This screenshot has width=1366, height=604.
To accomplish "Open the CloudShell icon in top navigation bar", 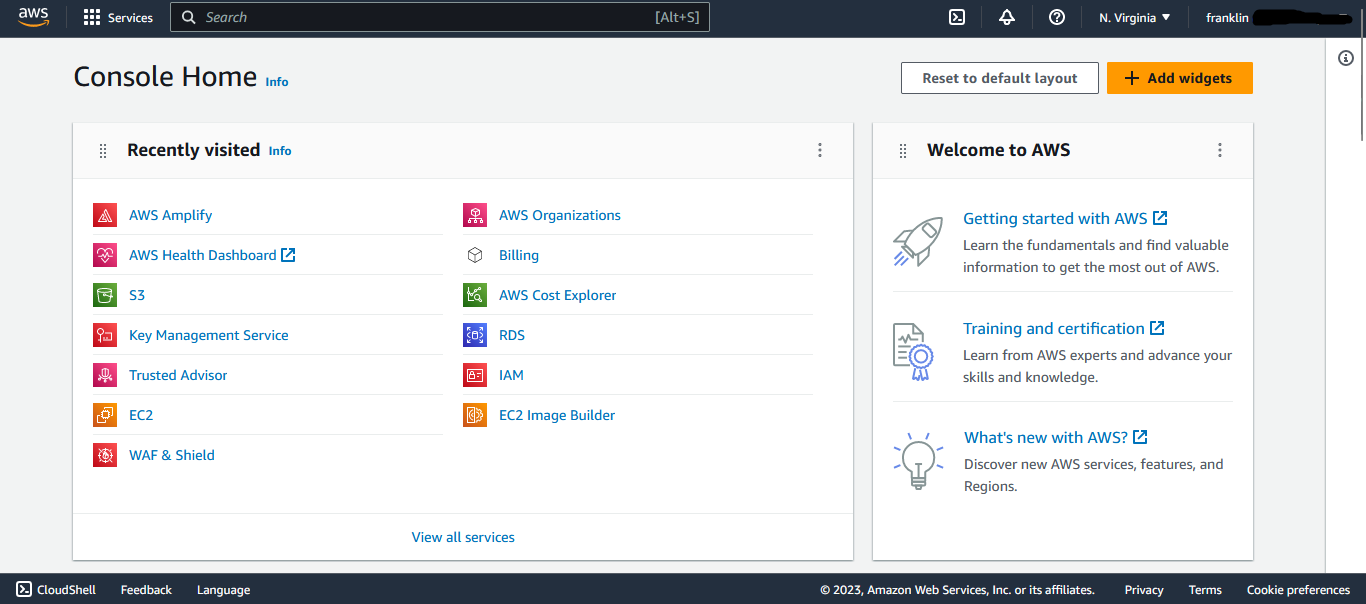I will point(957,17).
